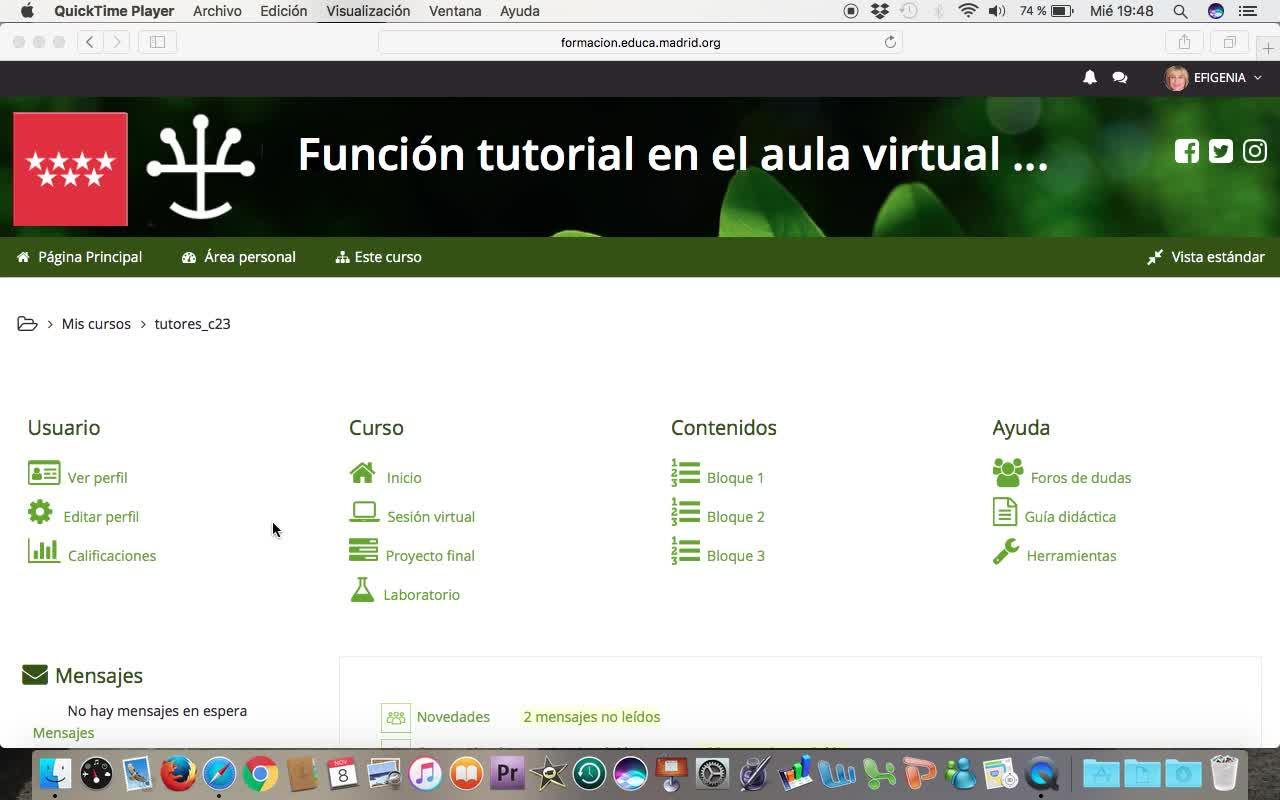Open the Facebook social icon

tap(1187, 151)
